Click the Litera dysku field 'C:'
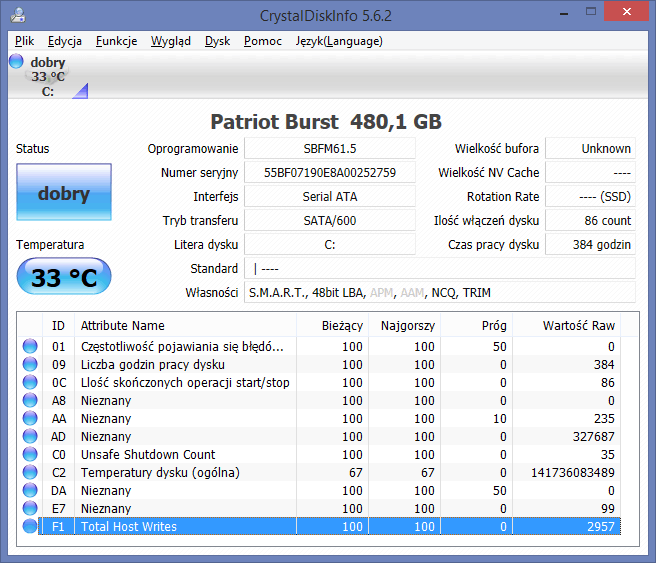 click(x=330, y=244)
